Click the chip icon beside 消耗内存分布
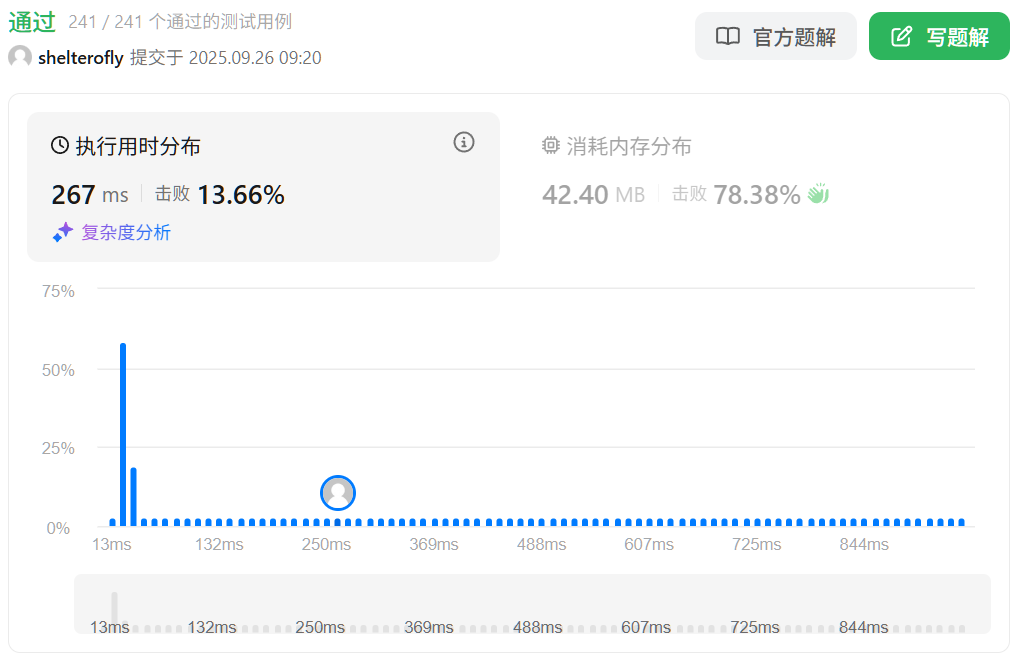The image size is (1017, 660). [x=551, y=145]
